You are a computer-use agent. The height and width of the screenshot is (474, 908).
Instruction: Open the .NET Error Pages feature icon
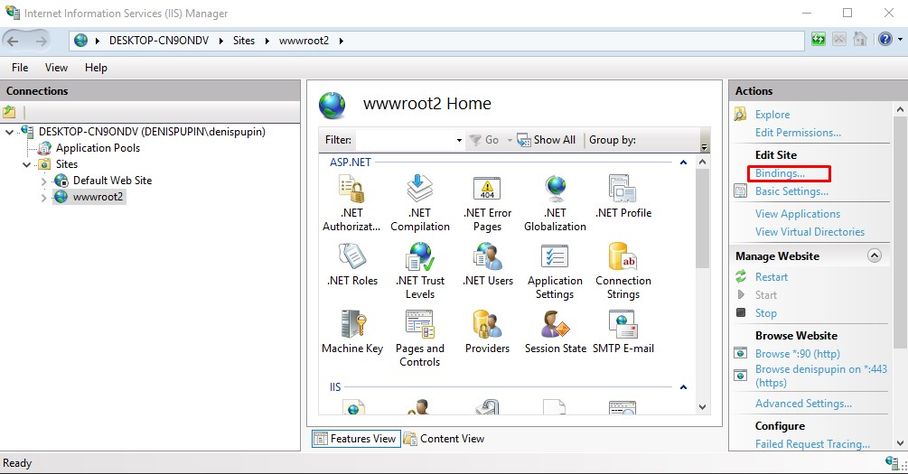[488, 203]
